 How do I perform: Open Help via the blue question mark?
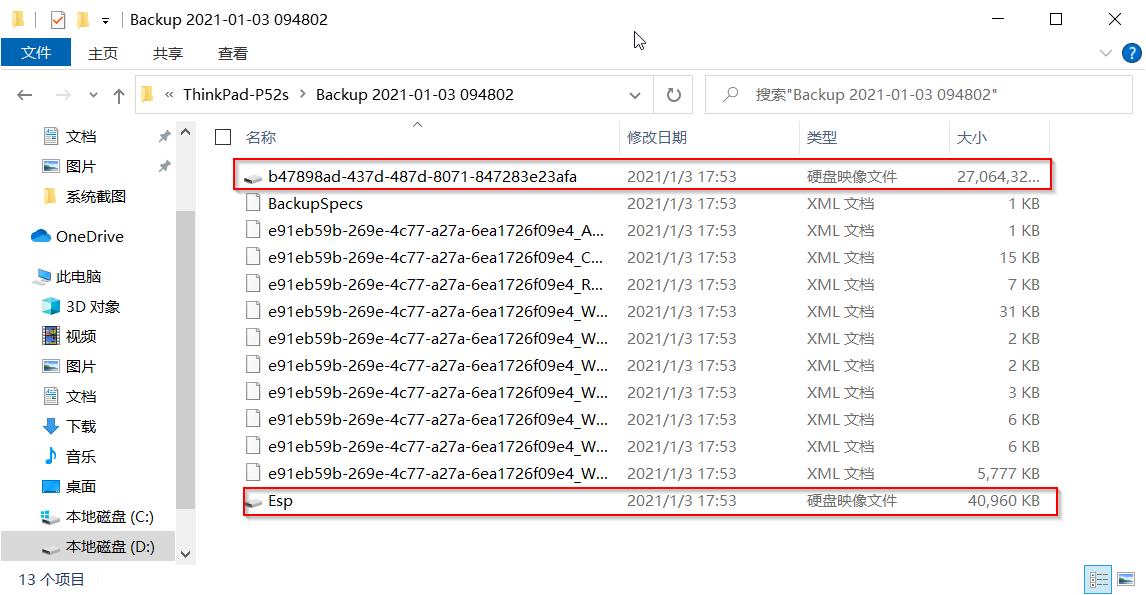(x=1132, y=53)
